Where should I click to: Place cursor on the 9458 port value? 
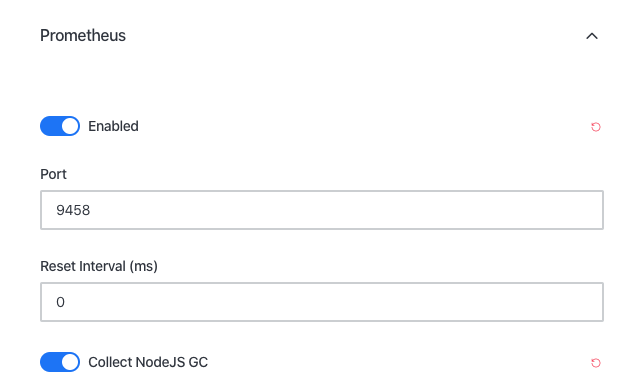[73, 210]
